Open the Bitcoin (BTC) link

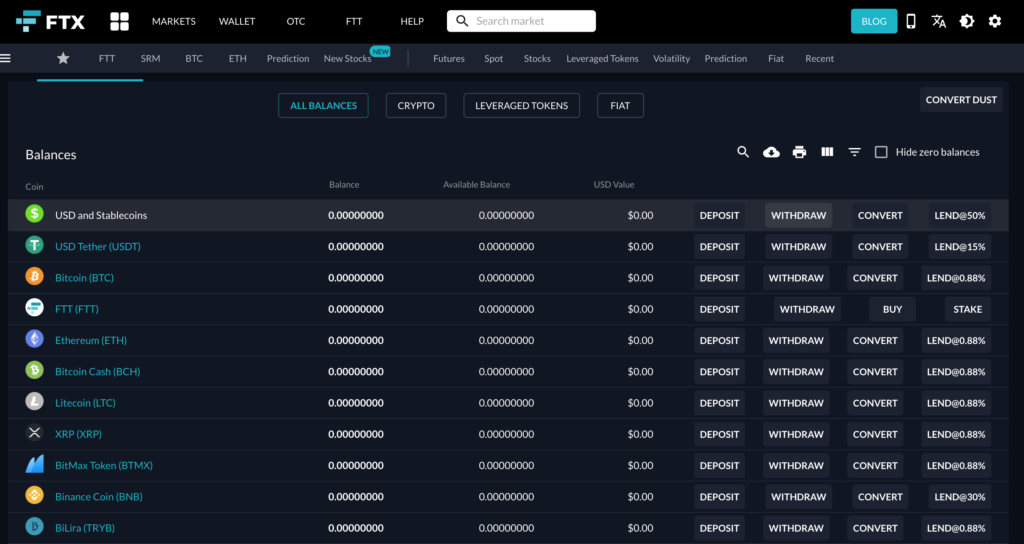tap(84, 278)
